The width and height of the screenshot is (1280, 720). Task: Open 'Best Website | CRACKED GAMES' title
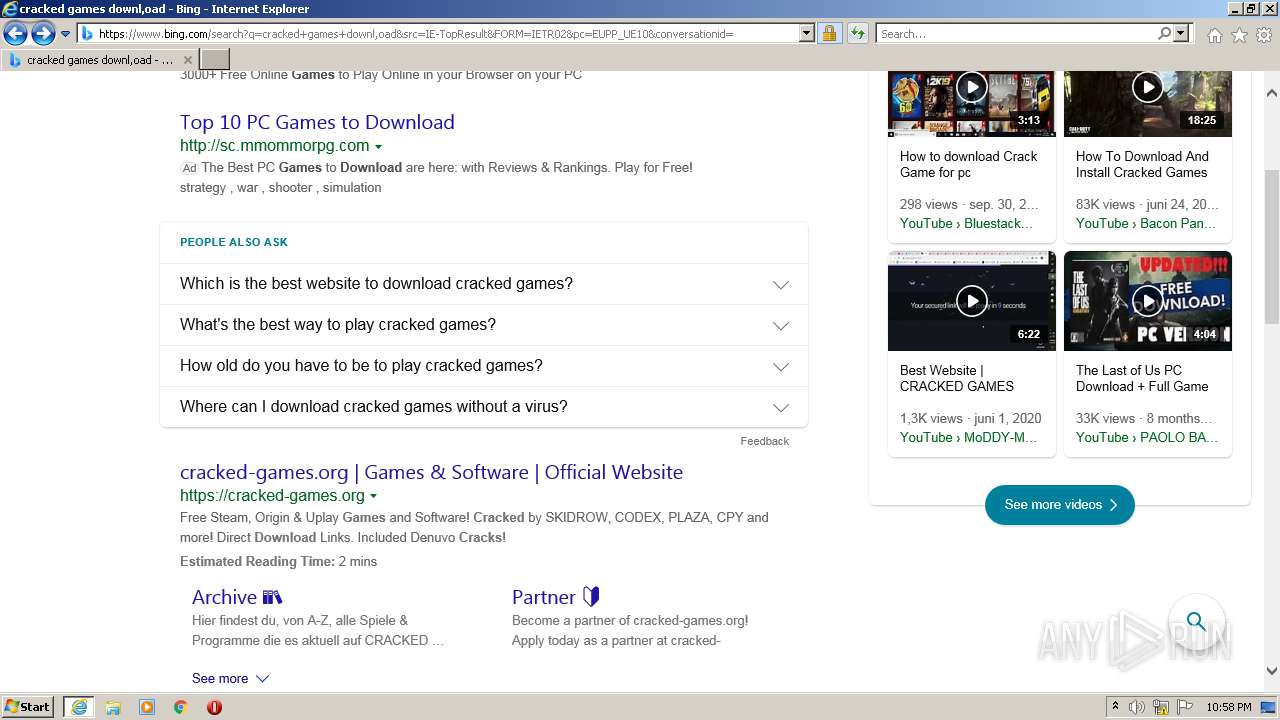pyautogui.click(x=957, y=378)
